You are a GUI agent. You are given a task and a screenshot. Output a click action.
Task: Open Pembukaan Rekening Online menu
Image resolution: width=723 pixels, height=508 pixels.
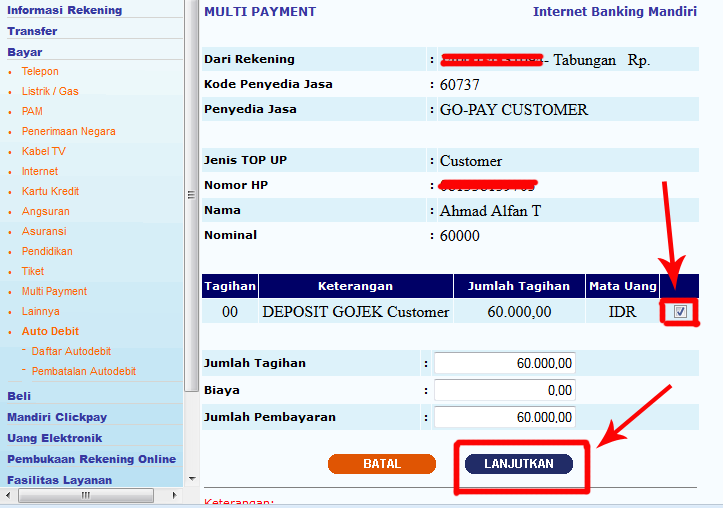pyautogui.click(x=92, y=459)
